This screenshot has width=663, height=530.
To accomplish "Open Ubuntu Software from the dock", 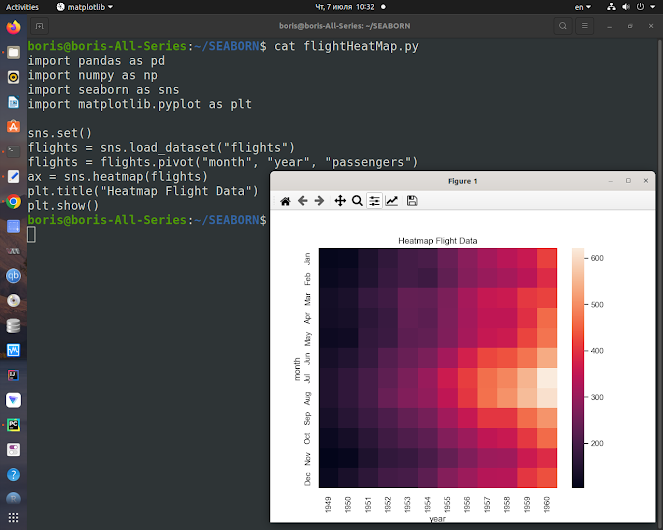I will coord(14,126).
